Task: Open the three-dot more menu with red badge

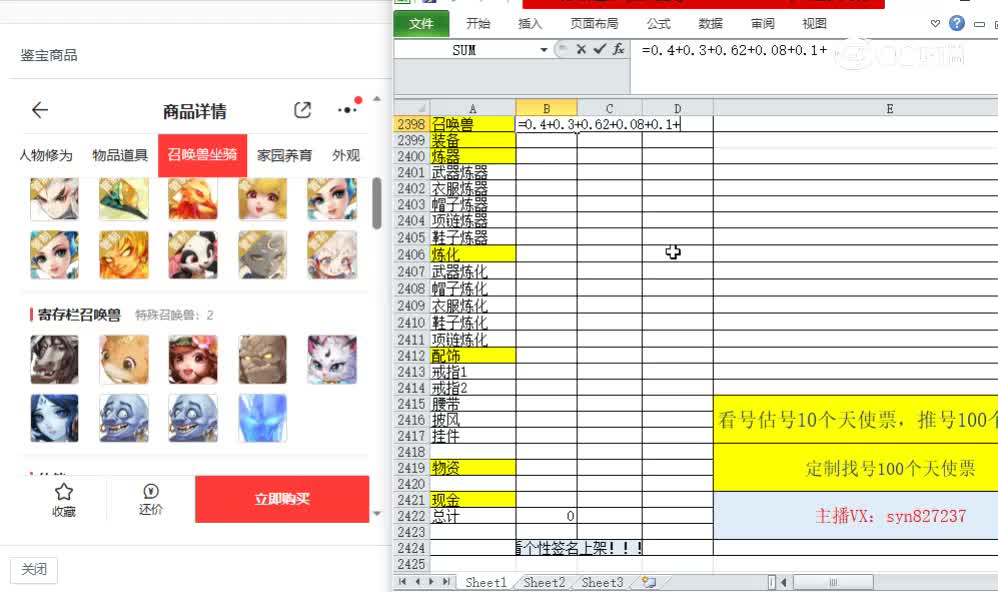Action: tap(349, 109)
